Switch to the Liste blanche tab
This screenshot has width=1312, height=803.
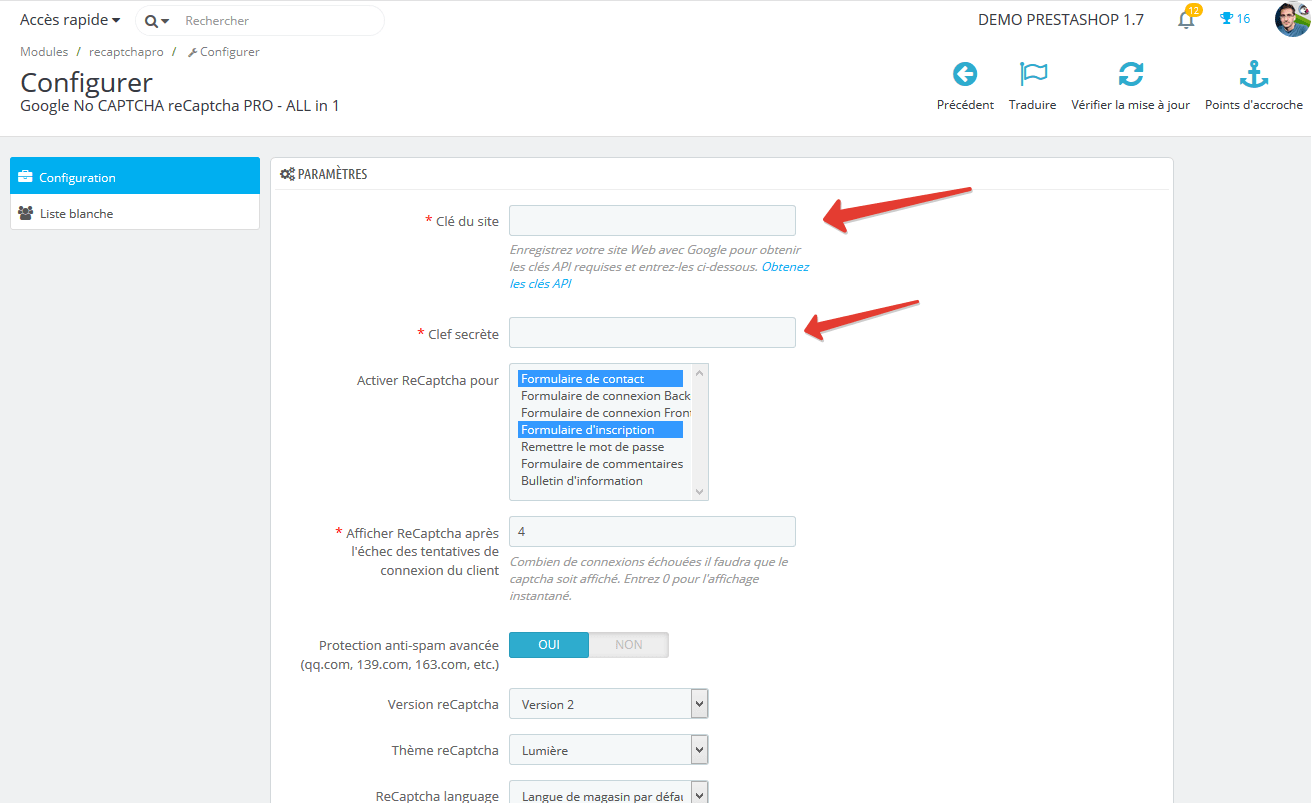pyautogui.click(x=135, y=213)
